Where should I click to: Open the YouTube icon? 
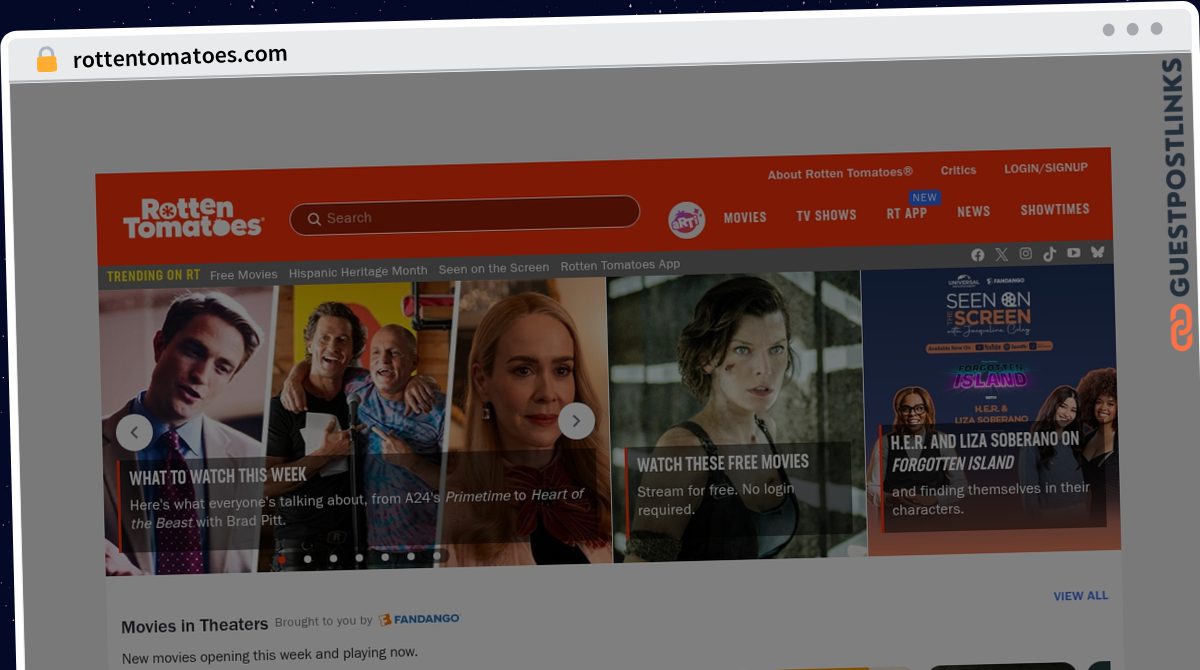pyautogui.click(x=1073, y=253)
